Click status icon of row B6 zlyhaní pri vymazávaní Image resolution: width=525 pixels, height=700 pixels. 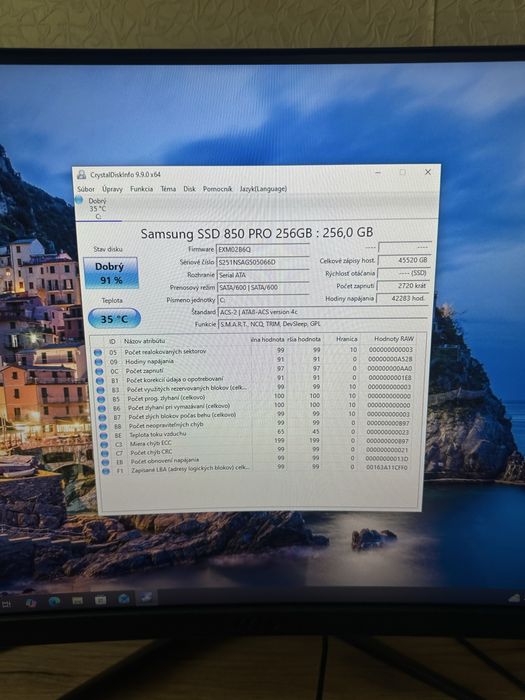(x=102, y=408)
